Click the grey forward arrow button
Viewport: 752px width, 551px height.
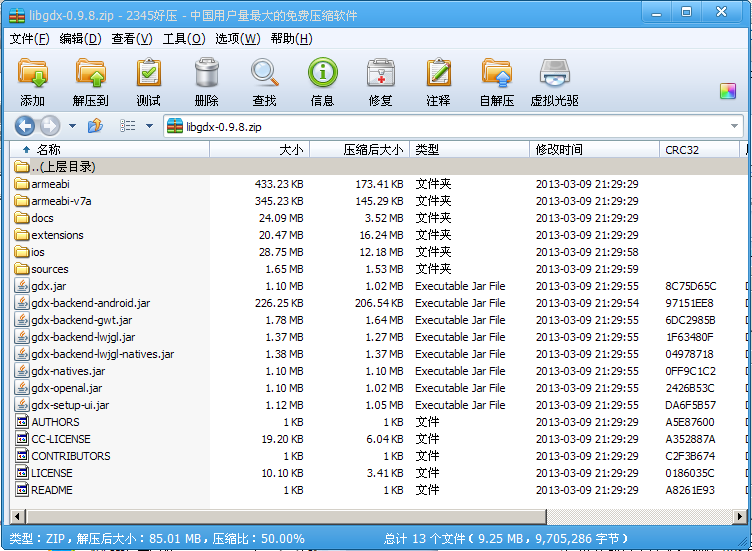coord(50,126)
